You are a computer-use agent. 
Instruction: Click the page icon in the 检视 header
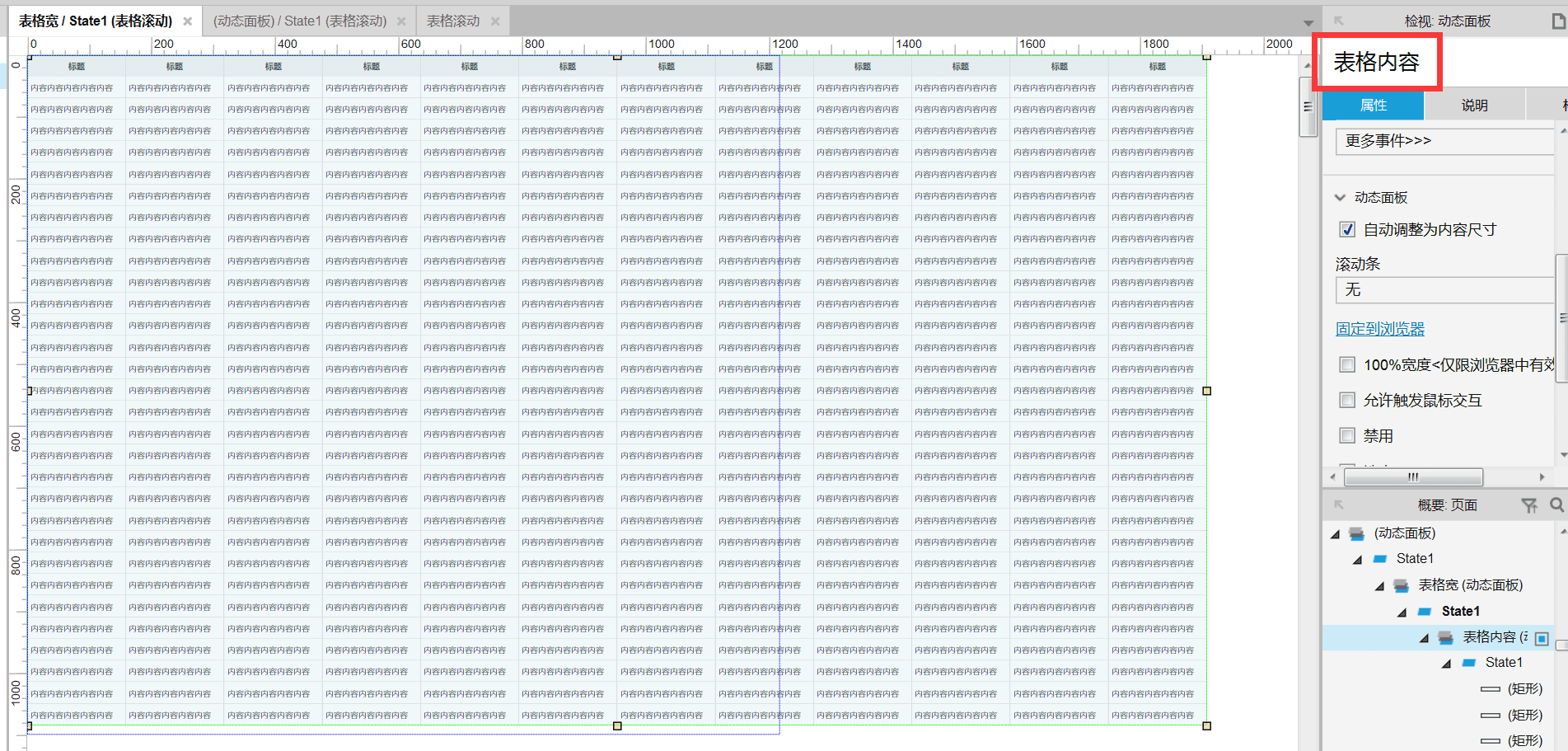pyautogui.click(x=1558, y=21)
